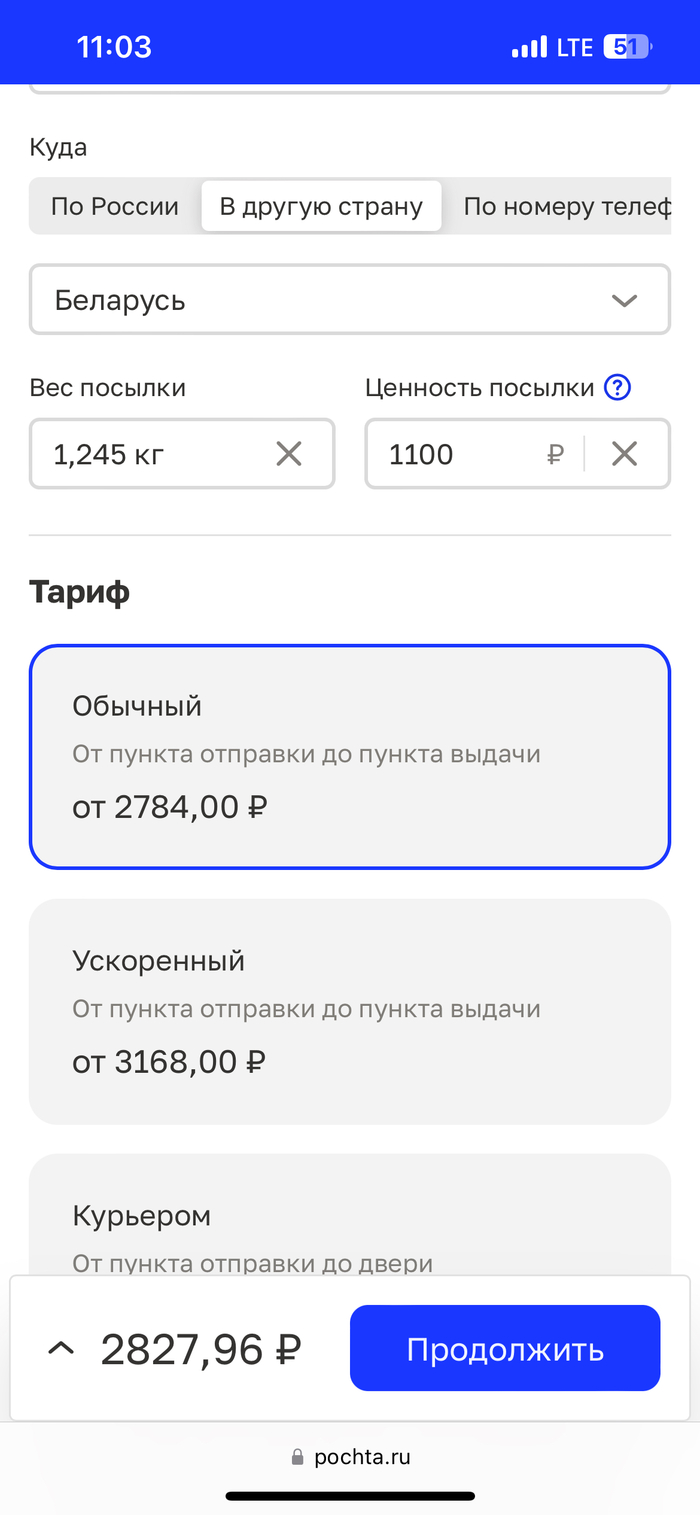The height and width of the screenshot is (1515, 700).
Task: Edit the weight field showing 1,245 кг
Action: click(x=150, y=455)
